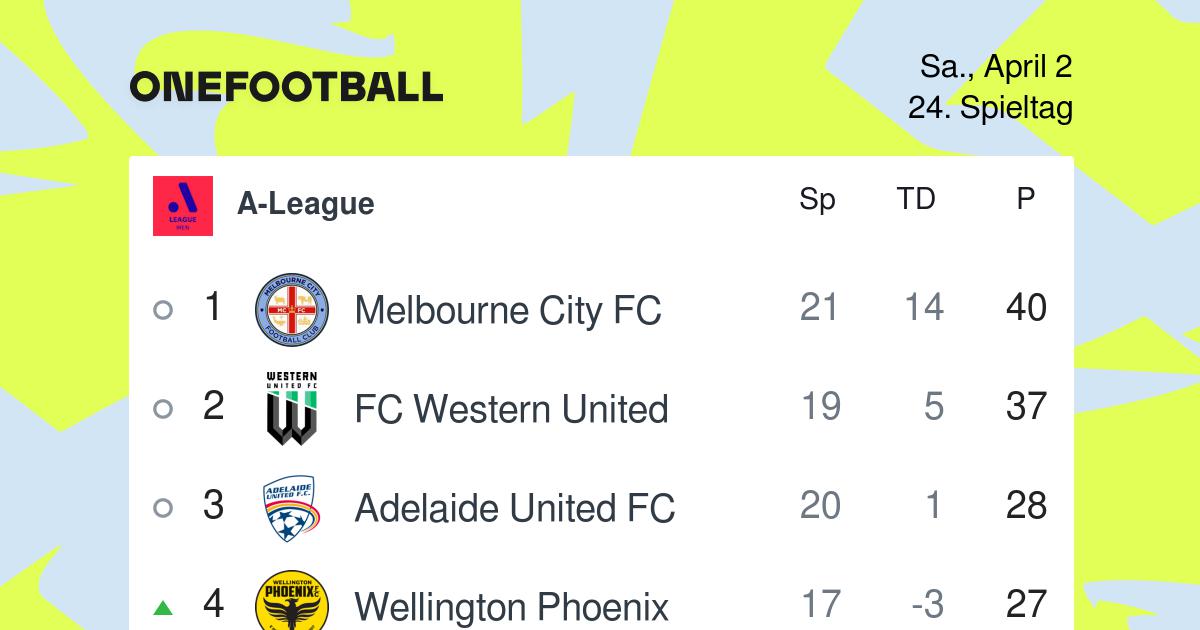Click the green up-arrow beside rank 4

163,607
